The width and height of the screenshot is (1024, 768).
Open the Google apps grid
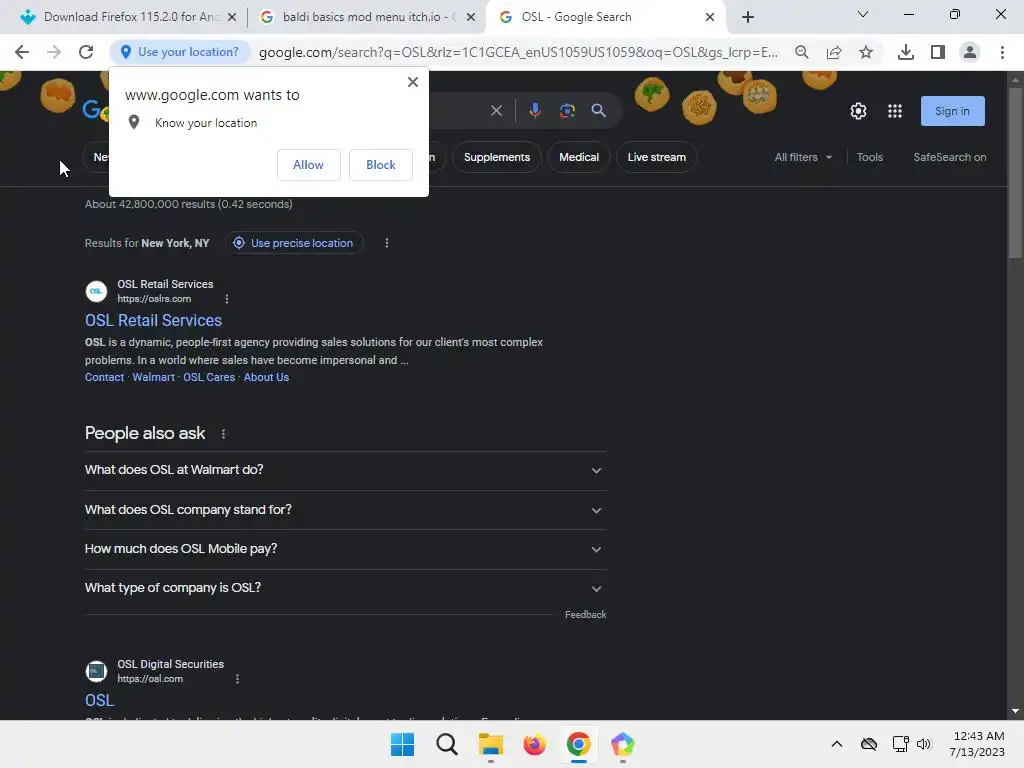(x=895, y=111)
